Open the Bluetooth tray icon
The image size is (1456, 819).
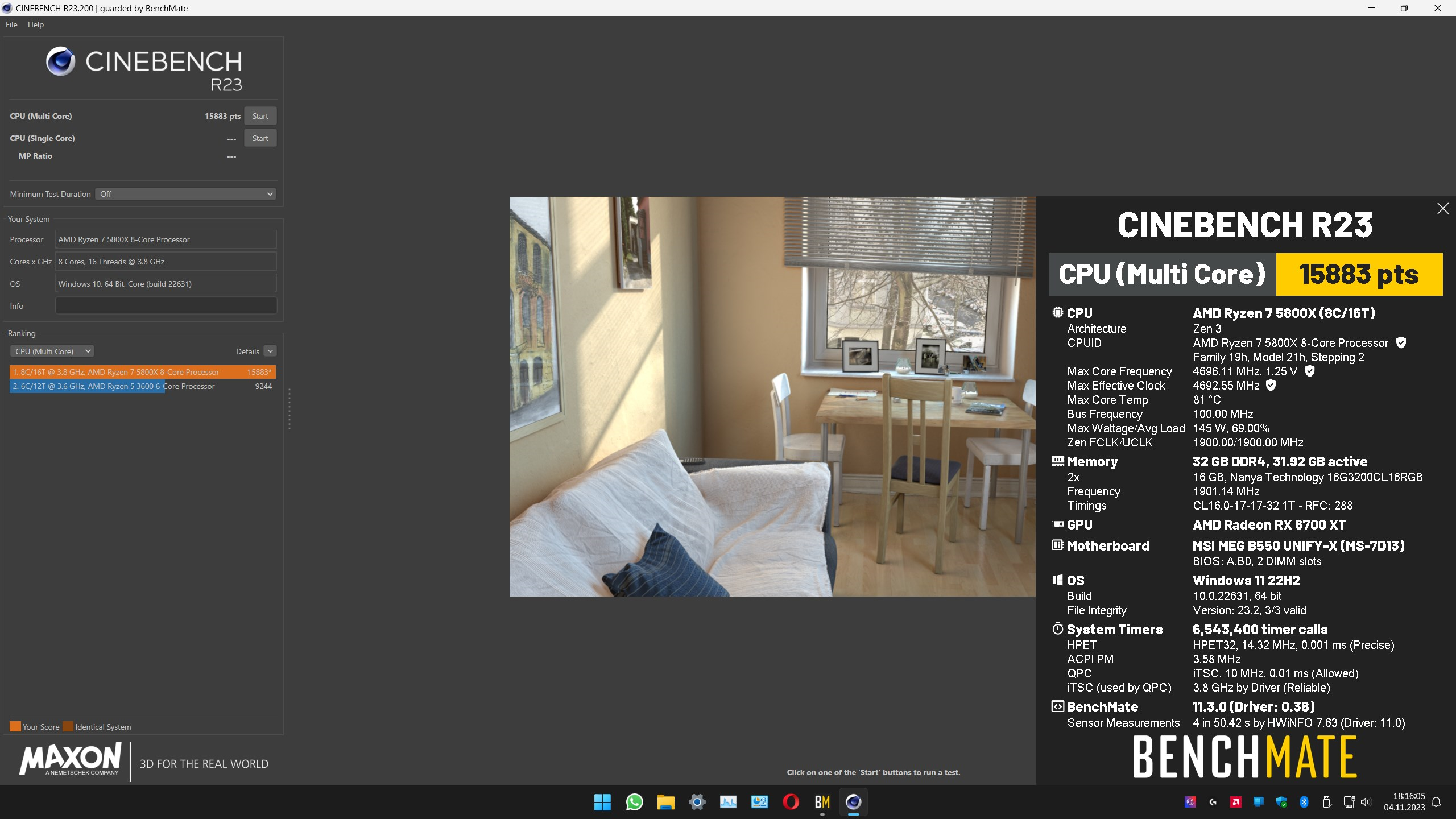(1304, 802)
